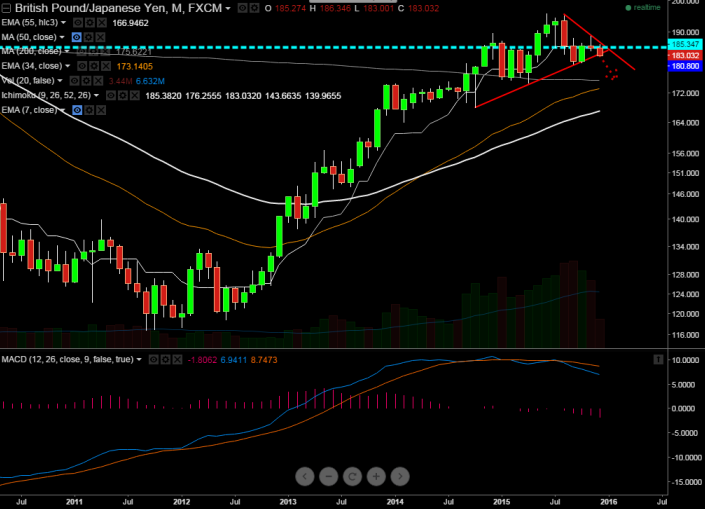Click the EMA (55, hlc3) indicator label

point(30,22)
